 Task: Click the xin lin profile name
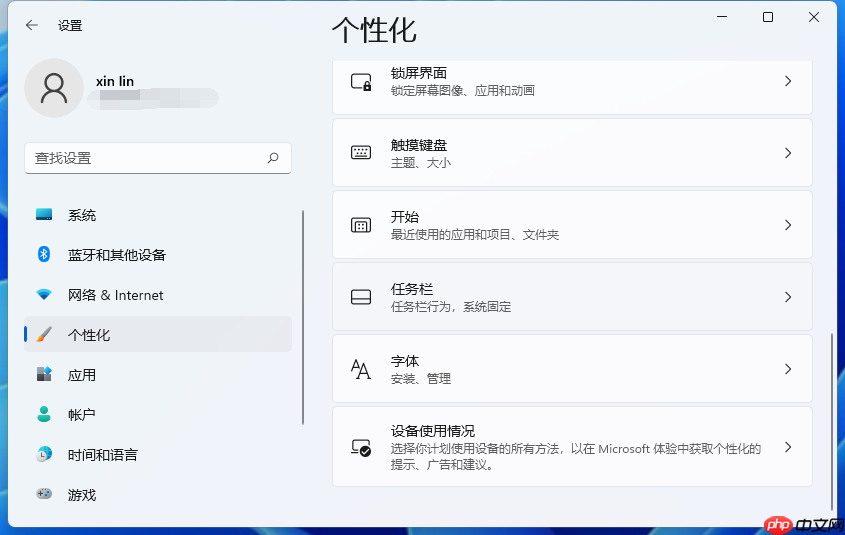coord(115,81)
